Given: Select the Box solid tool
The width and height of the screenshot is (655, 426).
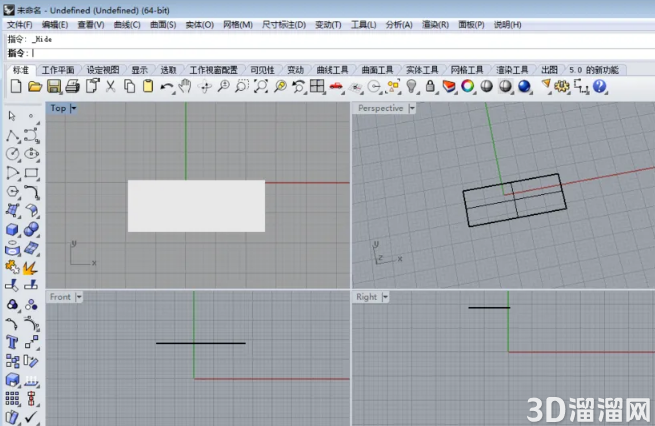Looking at the screenshot, I should [12, 229].
